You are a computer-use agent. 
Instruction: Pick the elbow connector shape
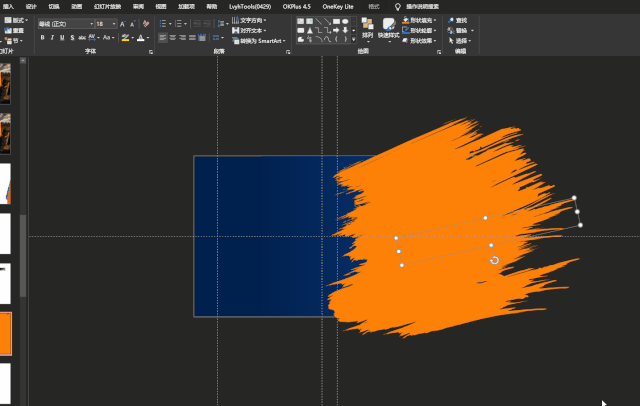[x=318, y=30]
